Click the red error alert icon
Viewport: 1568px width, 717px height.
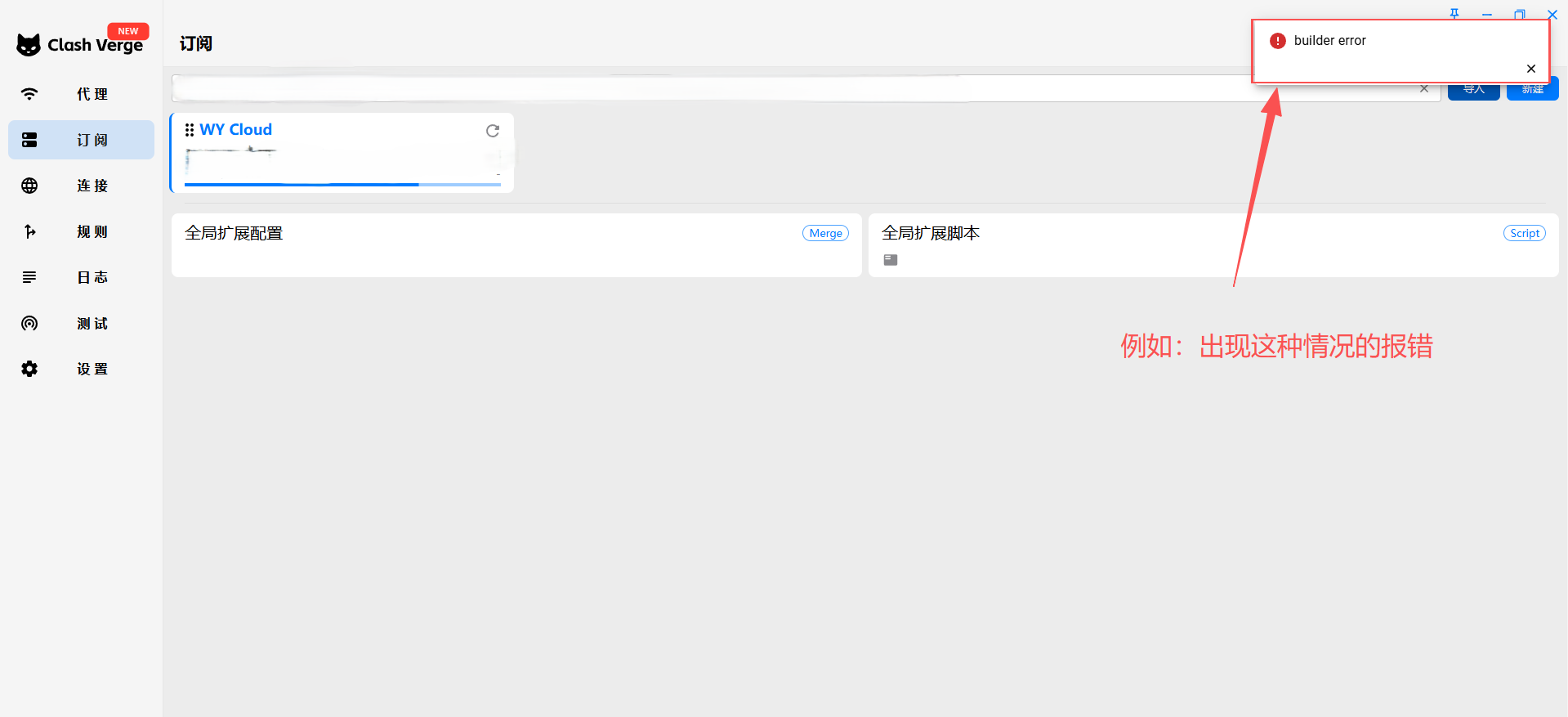pyautogui.click(x=1278, y=41)
